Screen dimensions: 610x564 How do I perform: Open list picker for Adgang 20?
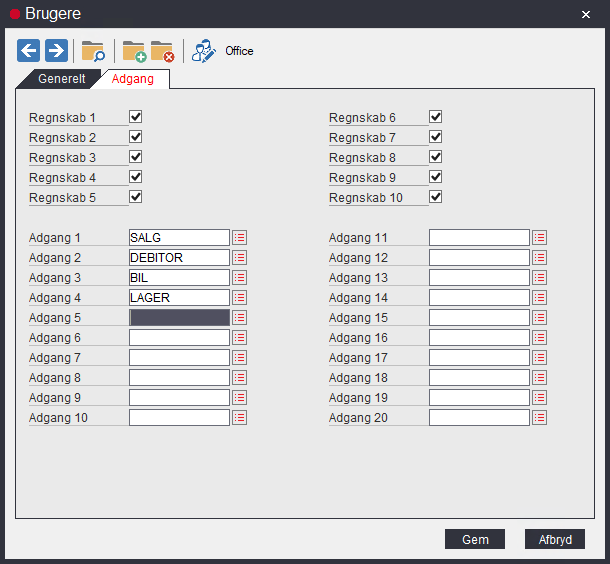point(540,418)
